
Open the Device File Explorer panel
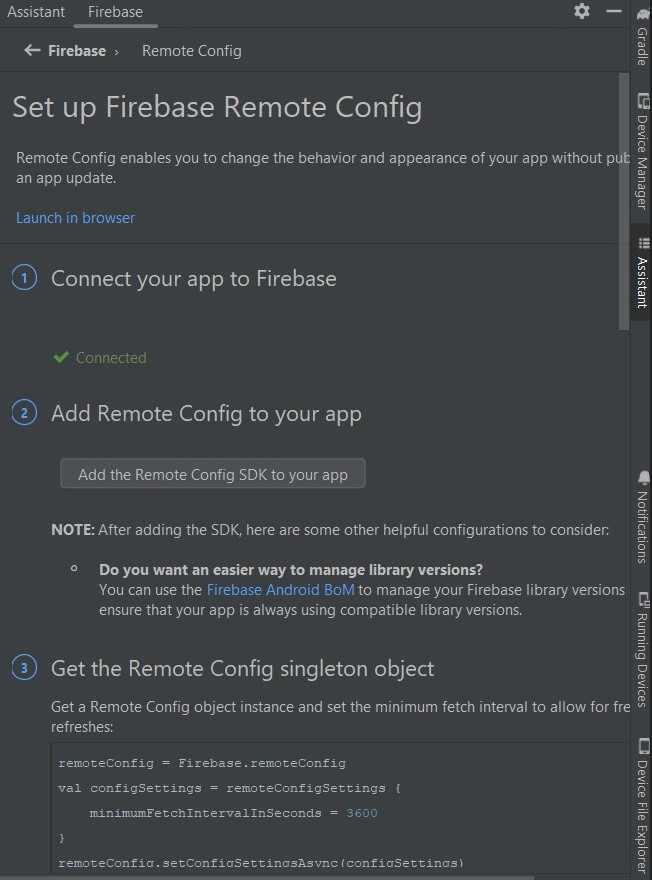tap(642, 806)
